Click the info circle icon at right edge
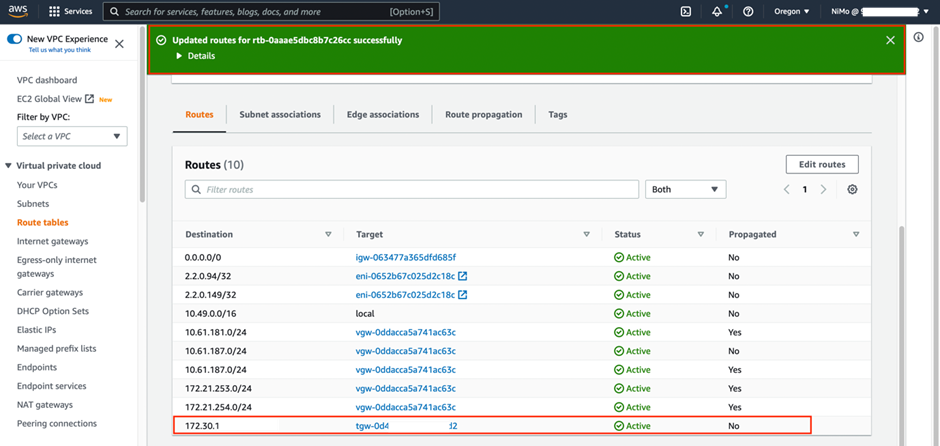This screenshot has height=446, width=940. pos(919,37)
